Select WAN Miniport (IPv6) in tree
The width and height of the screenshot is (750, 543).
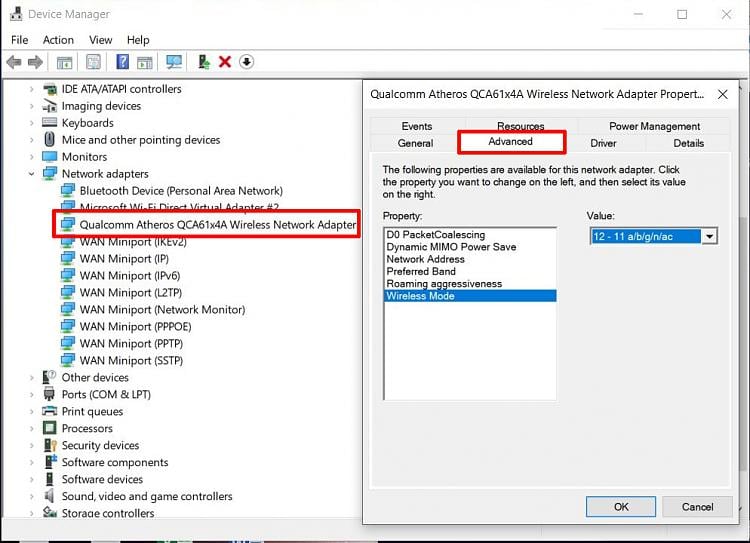point(130,276)
